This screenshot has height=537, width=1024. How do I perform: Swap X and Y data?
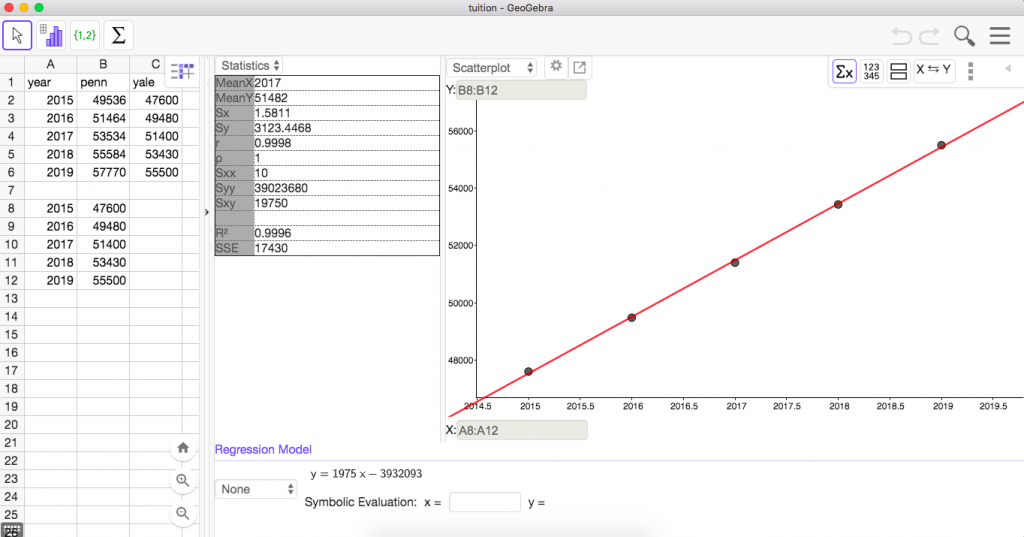(x=933, y=69)
